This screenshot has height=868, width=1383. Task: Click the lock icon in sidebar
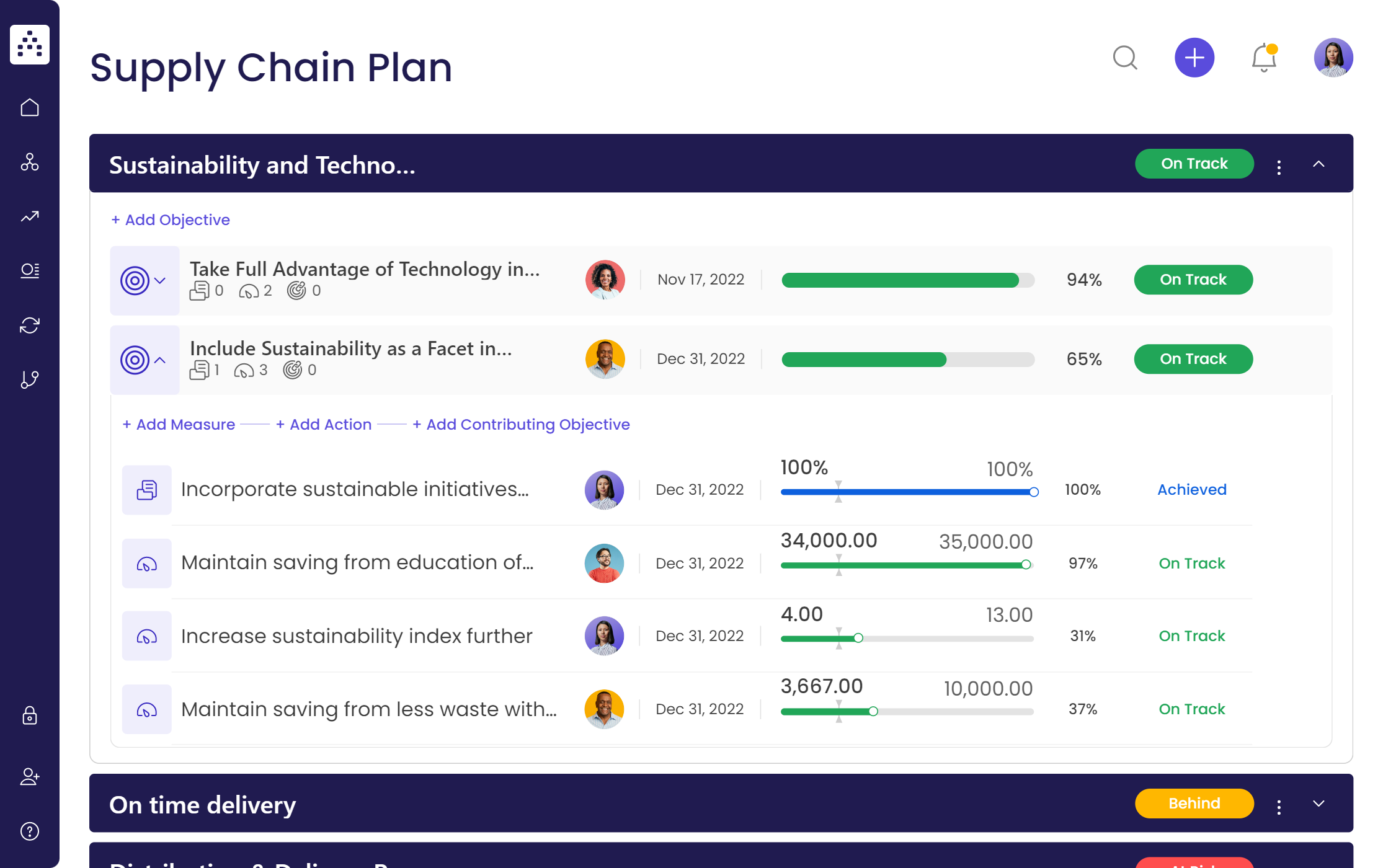pyautogui.click(x=29, y=716)
